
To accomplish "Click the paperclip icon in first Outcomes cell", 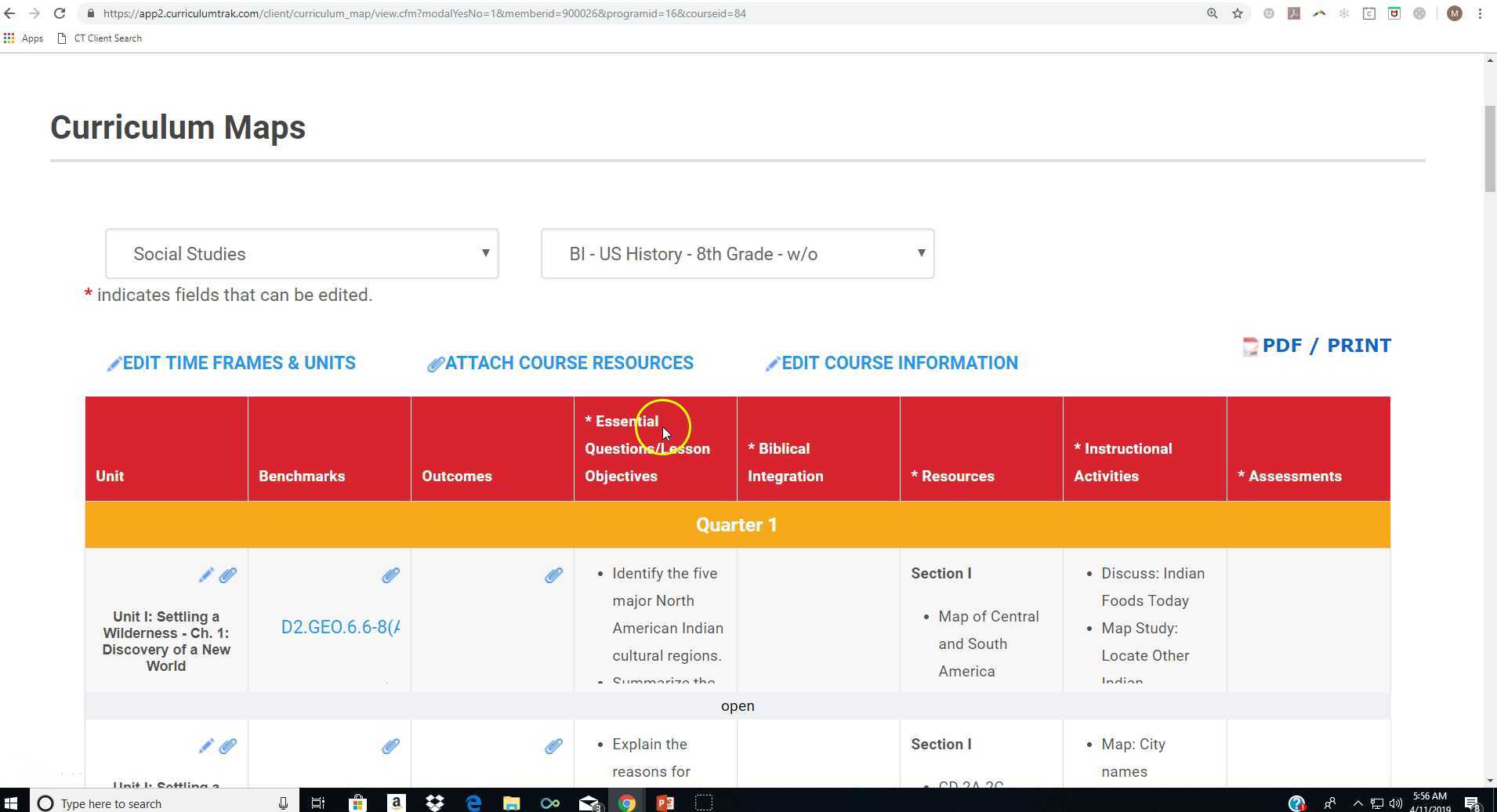I will pos(553,575).
